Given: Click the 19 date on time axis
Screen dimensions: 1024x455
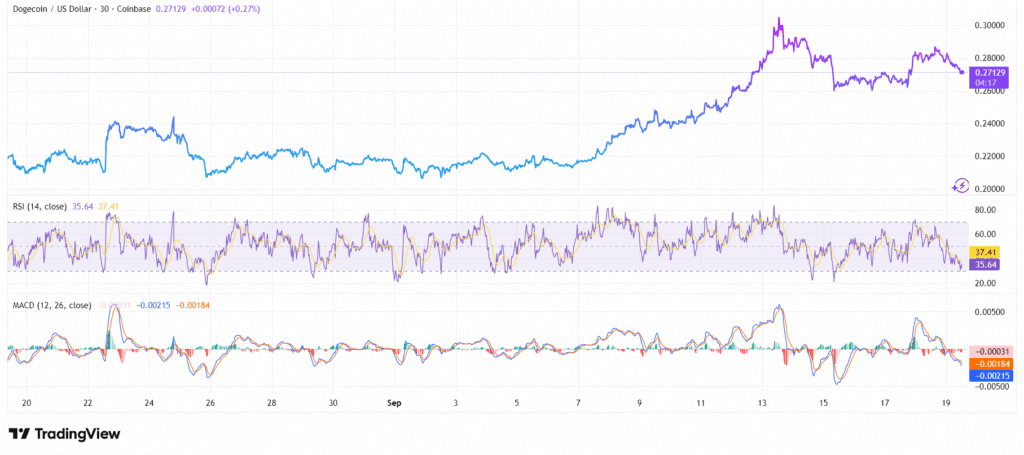Looking at the screenshot, I should point(946,403).
